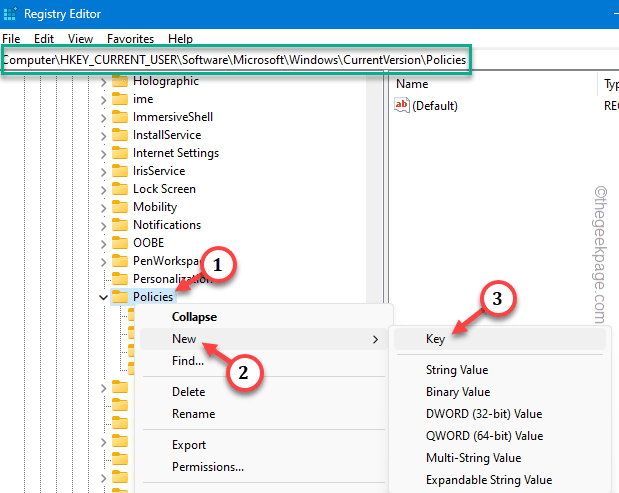Image resolution: width=619 pixels, height=493 pixels.
Task: Open the Favorites menu
Action: click(130, 39)
